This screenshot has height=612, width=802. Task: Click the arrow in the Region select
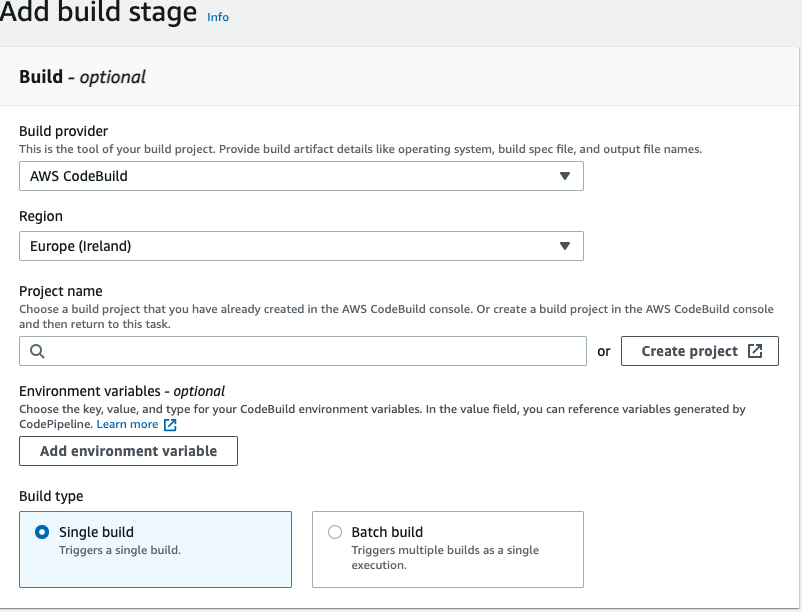pyautogui.click(x=564, y=246)
